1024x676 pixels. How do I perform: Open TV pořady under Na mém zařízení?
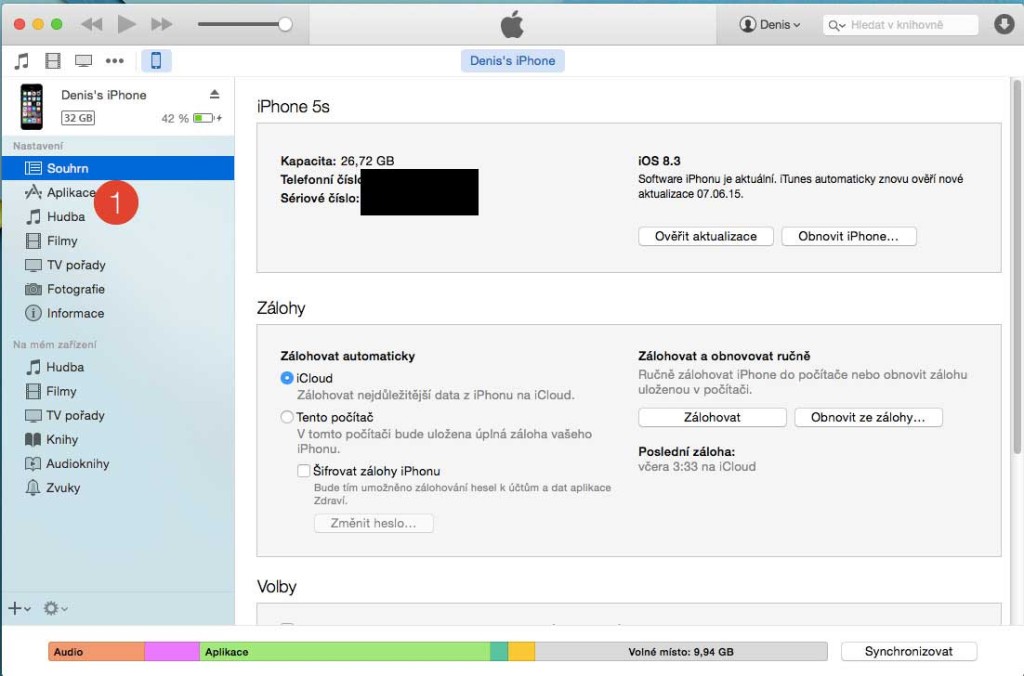coord(118,415)
